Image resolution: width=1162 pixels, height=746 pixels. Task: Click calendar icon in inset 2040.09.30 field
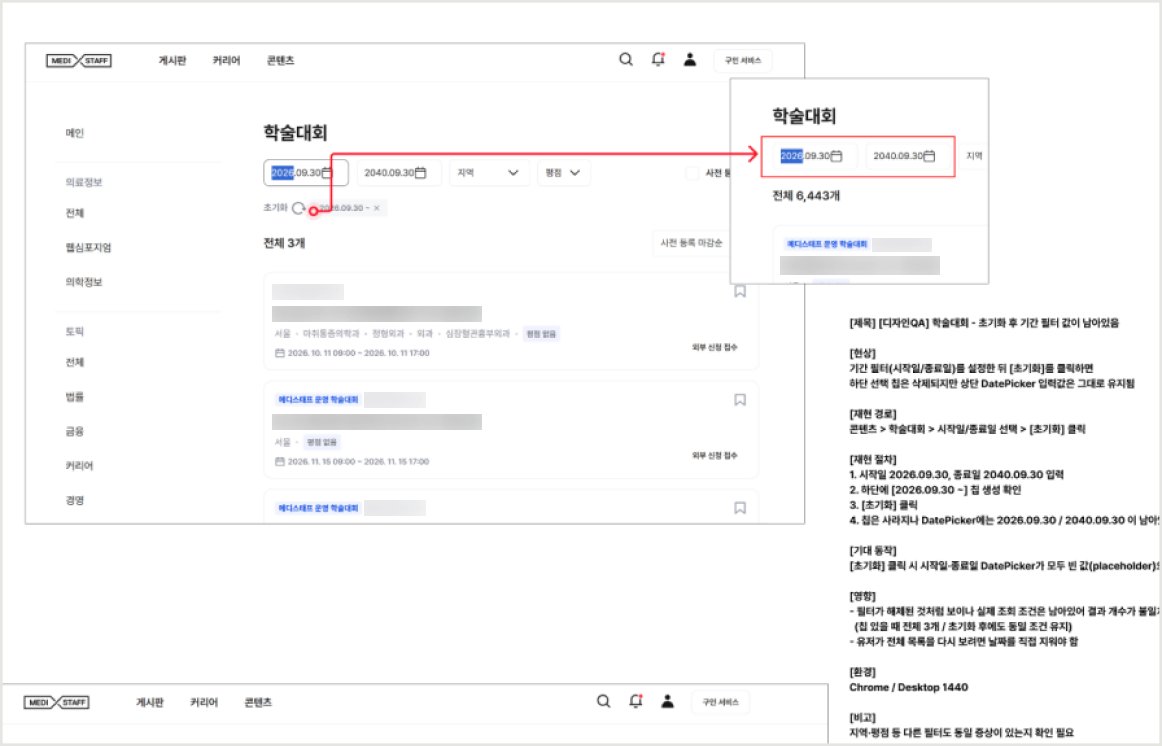click(x=929, y=156)
